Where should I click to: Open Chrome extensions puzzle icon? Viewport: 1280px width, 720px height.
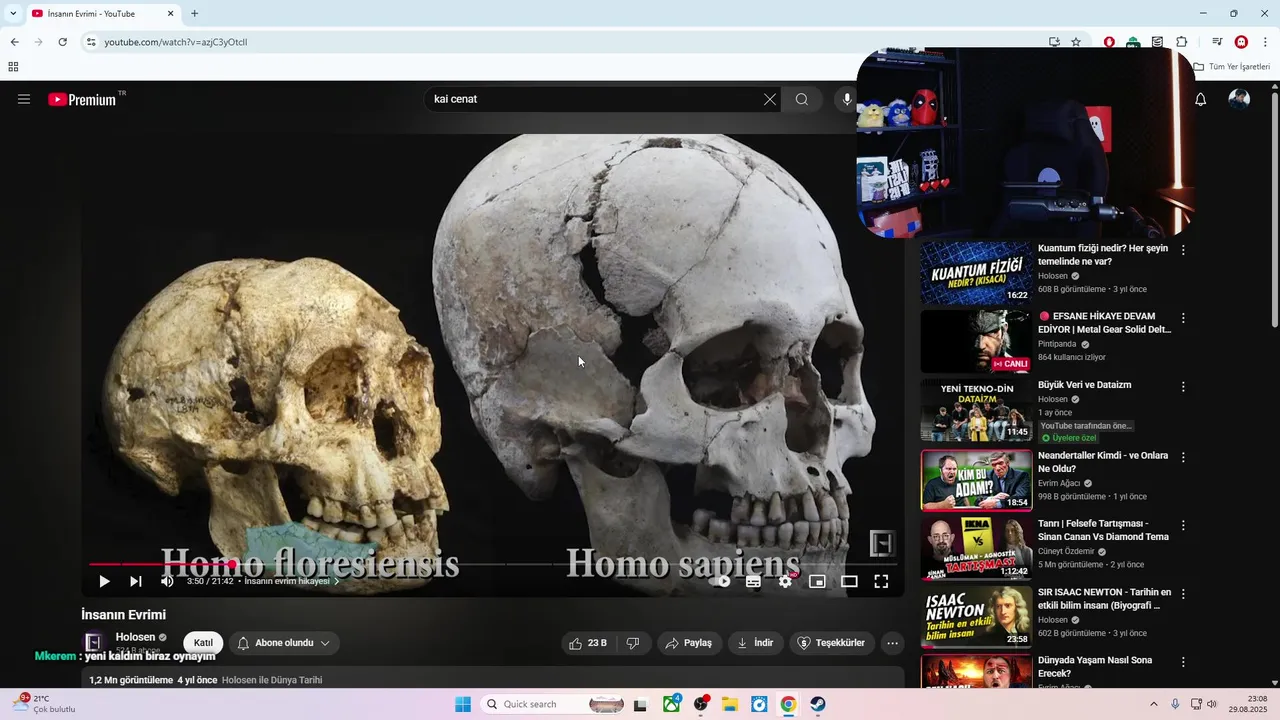tap(1182, 42)
